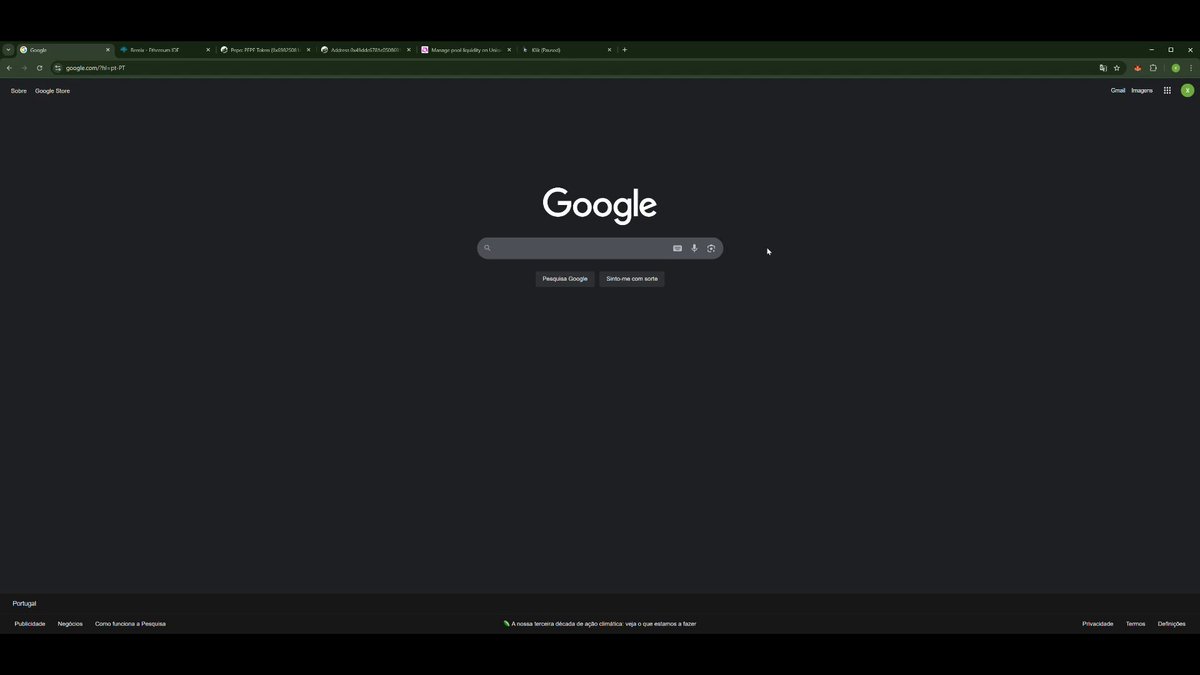This screenshot has height=675, width=1200.
Task: Open the Chrome profile avatar in toolbar
Action: tap(1176, 68)
